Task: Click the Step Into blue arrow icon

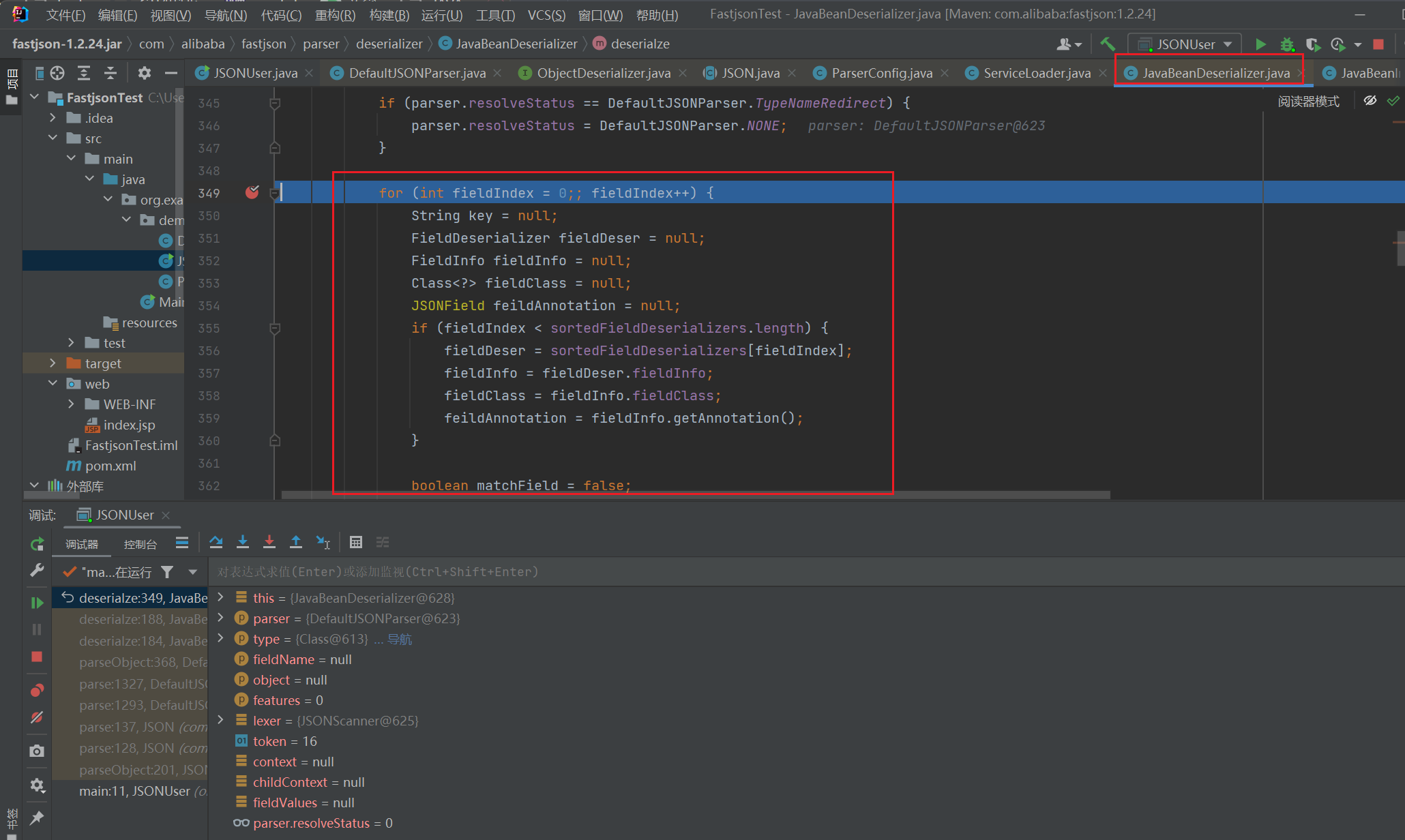Action: (243, 542)
